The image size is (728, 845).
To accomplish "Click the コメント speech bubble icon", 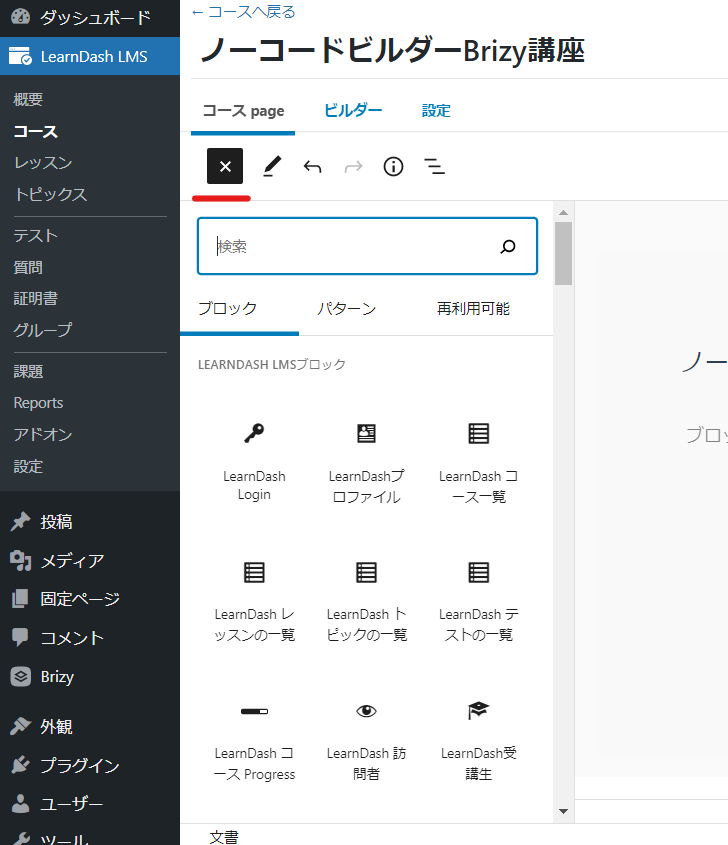I will tap(20, 638).
